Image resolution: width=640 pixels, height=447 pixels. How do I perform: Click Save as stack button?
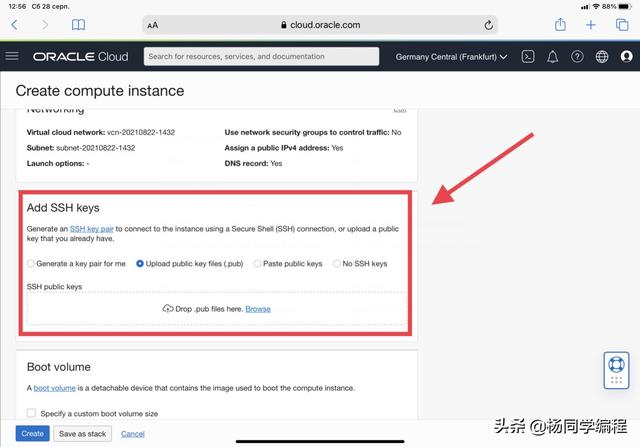coord(82,433)
